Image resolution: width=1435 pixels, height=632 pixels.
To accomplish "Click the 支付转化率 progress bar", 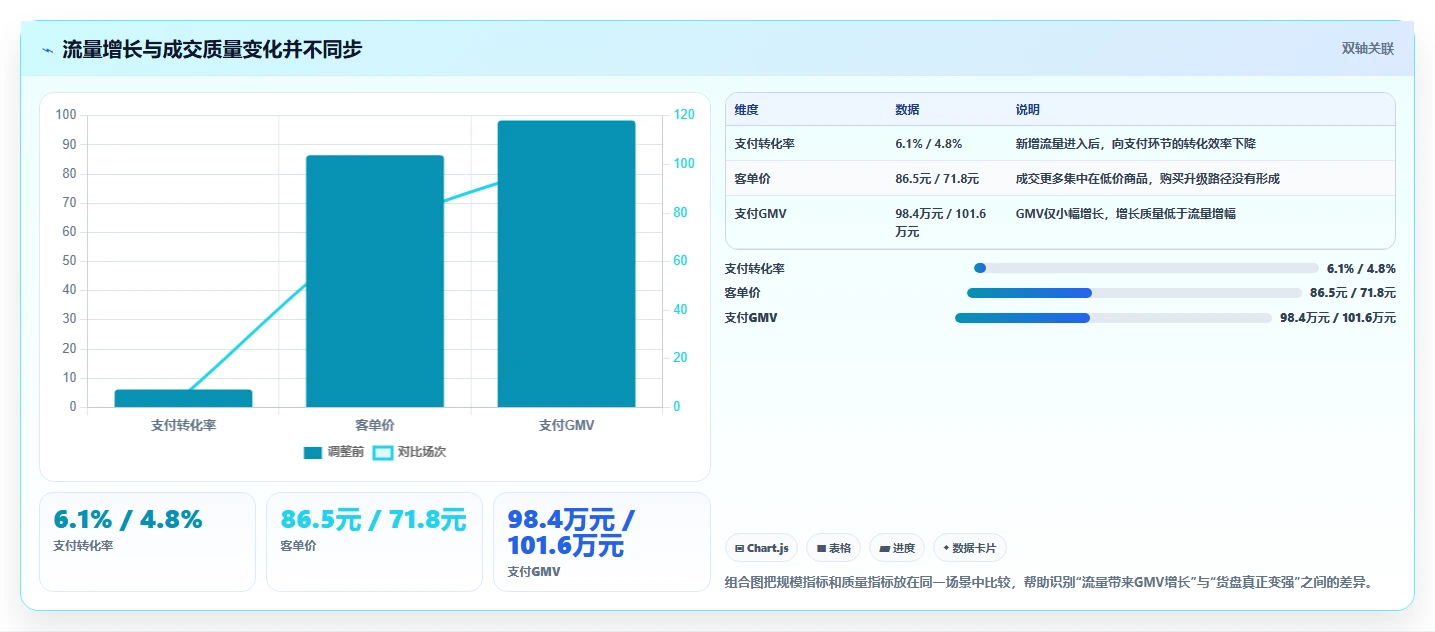I will [x=1146, y=268].
